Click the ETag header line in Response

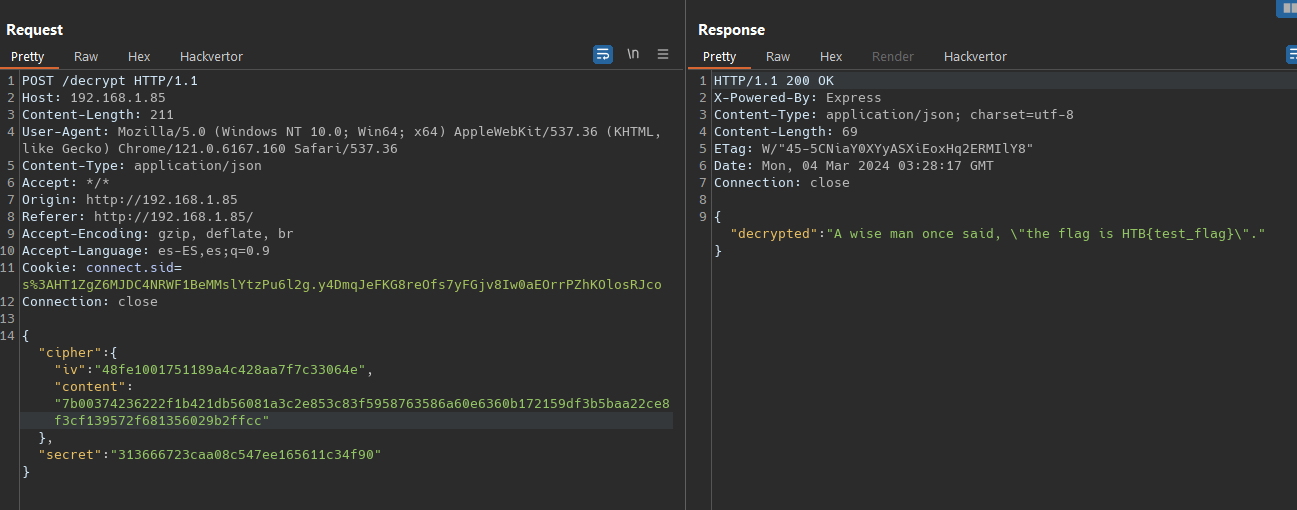coord(873,149)
